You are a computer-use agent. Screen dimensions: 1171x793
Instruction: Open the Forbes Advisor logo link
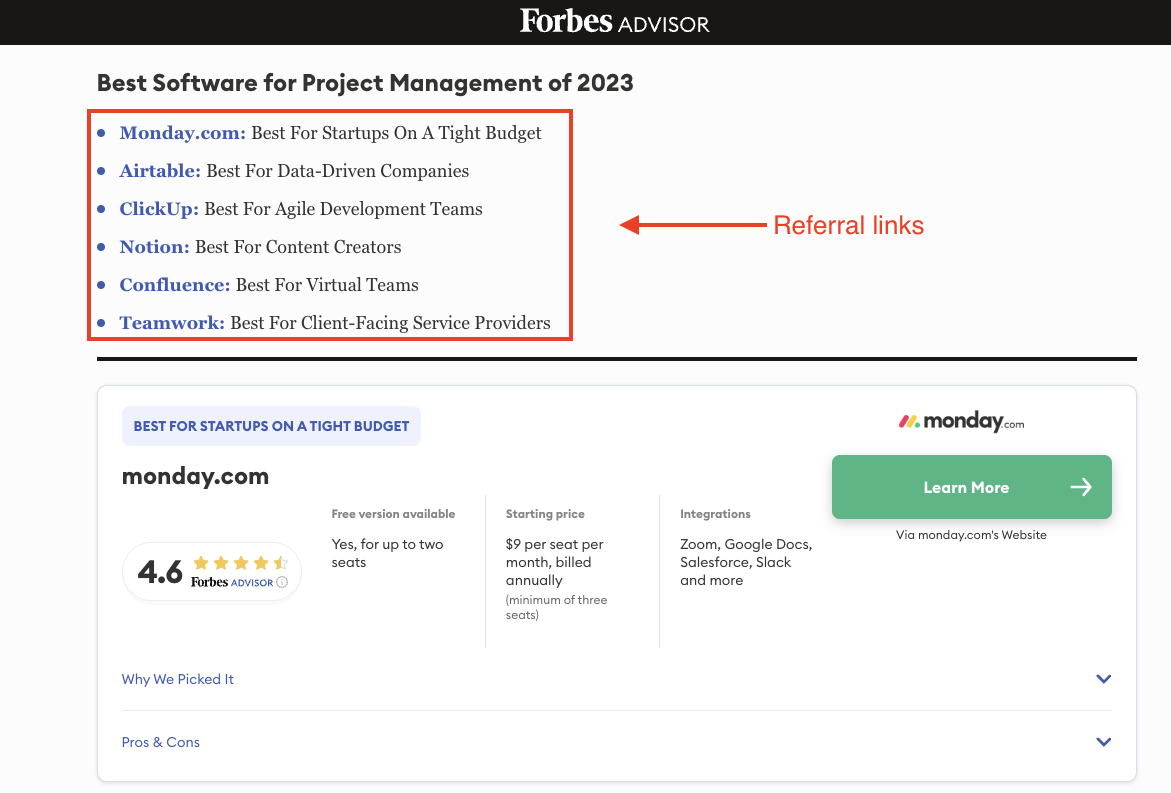click(x=614, y=21)
